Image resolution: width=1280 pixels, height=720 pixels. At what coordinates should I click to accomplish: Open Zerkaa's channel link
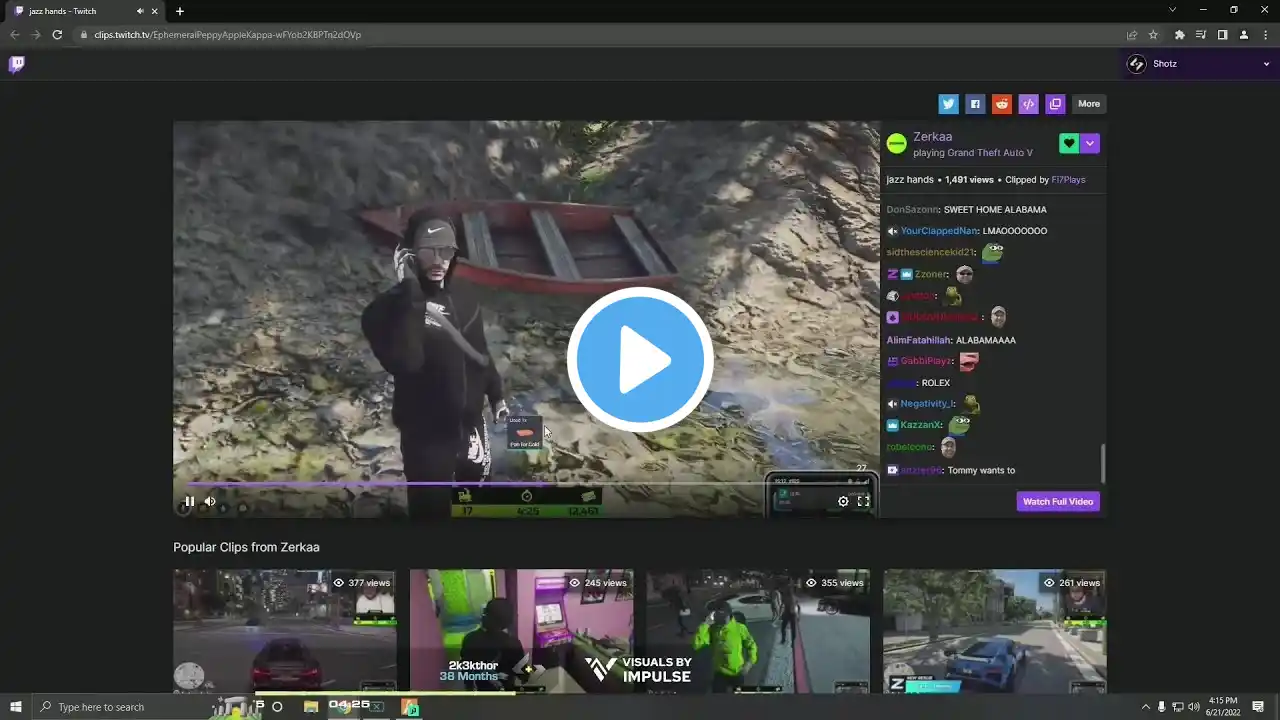932,137
